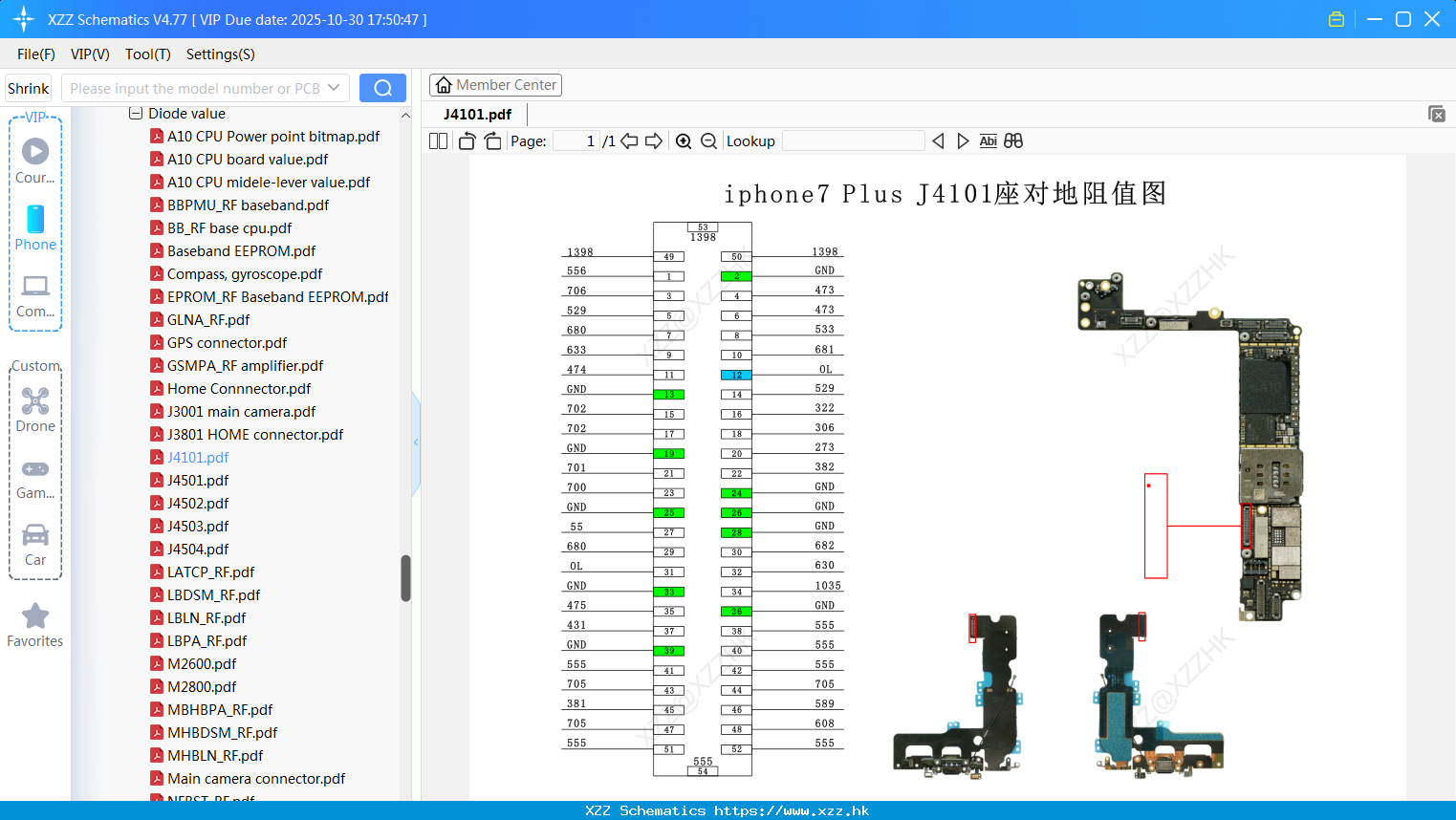Viewport: 1456px width, 820px height.
Task: Click the pop-out window icon at top right of viewer
Action: 1437,114
